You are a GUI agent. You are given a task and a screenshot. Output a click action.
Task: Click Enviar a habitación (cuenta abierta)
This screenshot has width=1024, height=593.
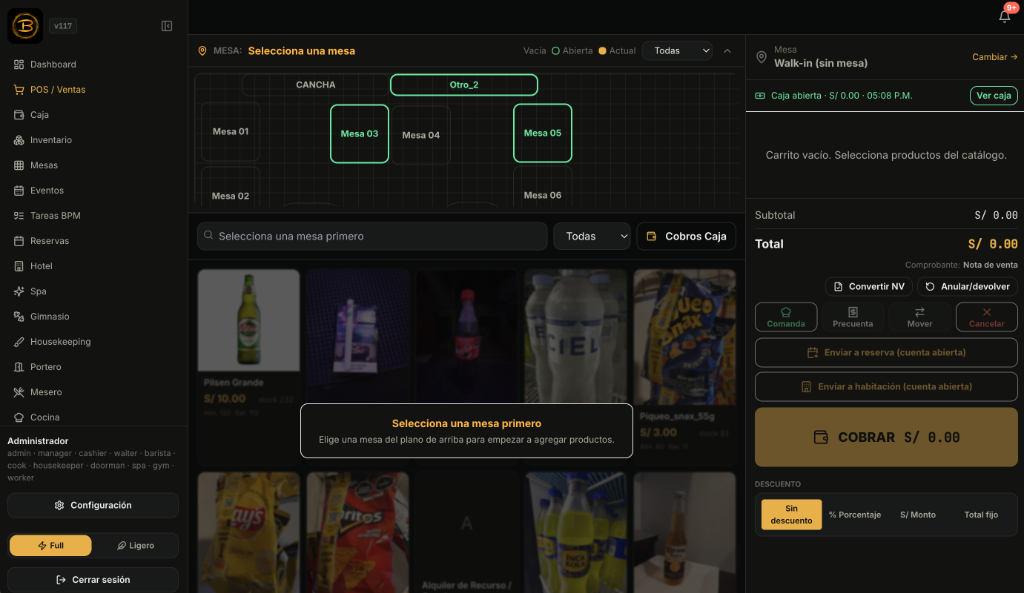[886, 387]
